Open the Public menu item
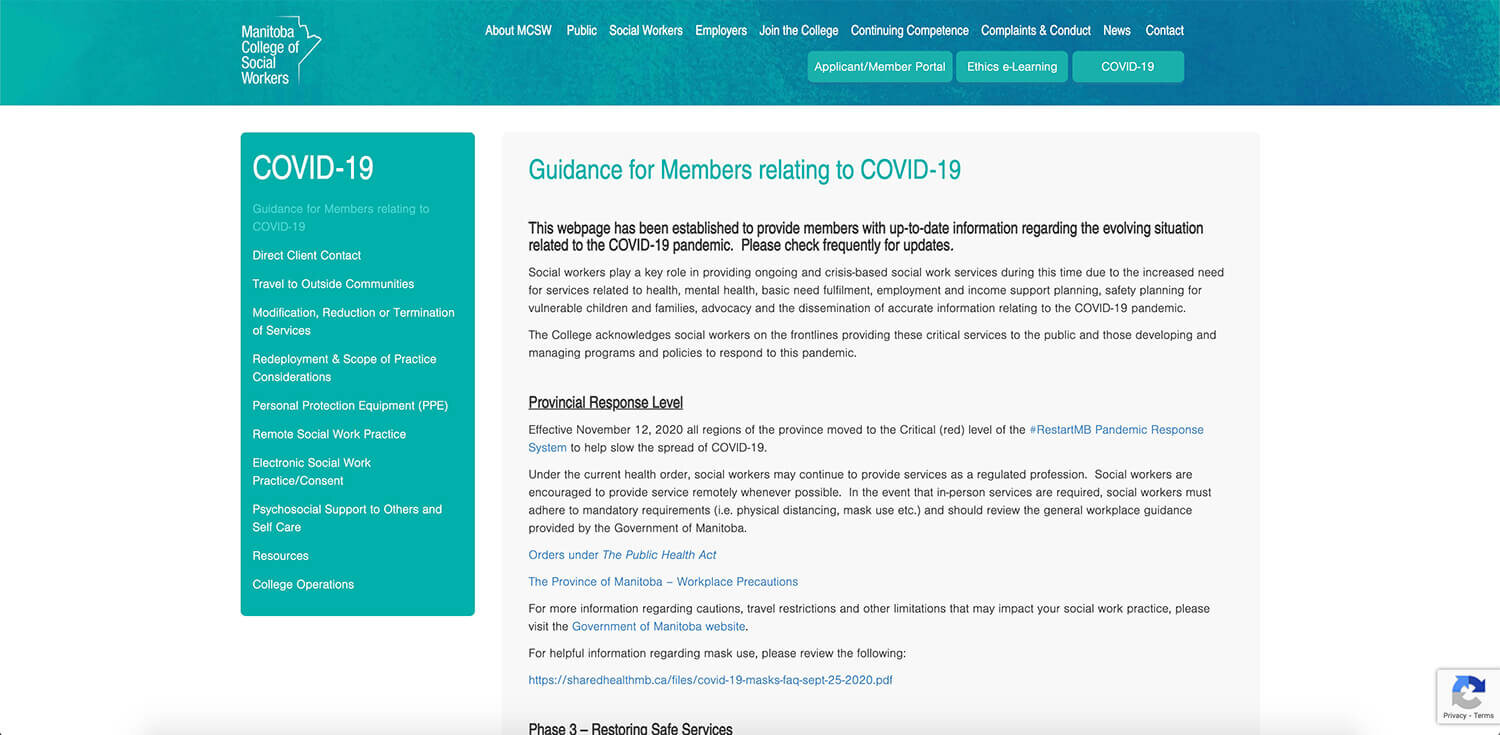1500x735 pixels. (582, 30)
